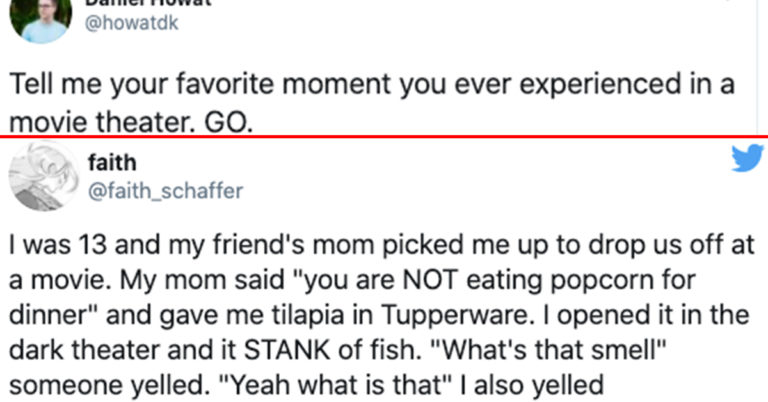
Task: Click "GO." in Daniel's tweet
Action: (229, 122)
